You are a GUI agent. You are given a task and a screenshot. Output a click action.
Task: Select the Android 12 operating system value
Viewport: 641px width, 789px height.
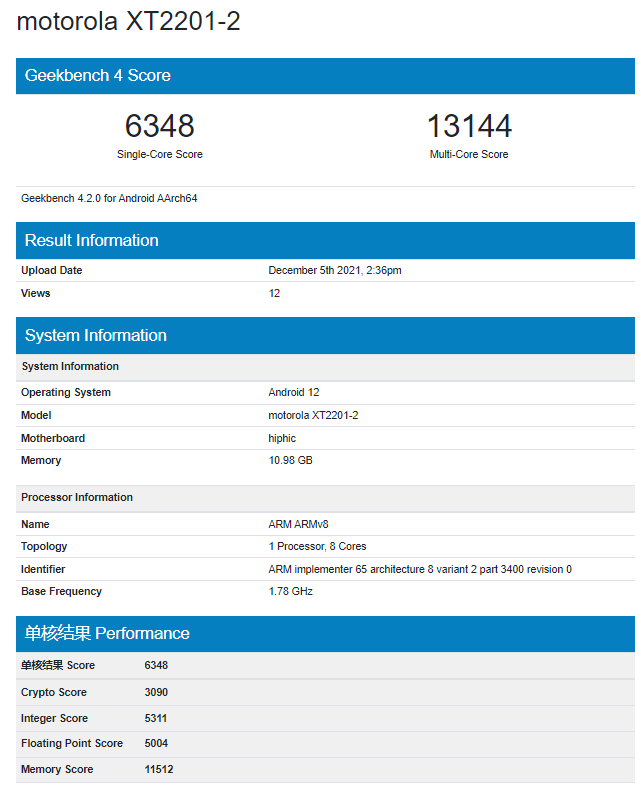pos(293,392)
